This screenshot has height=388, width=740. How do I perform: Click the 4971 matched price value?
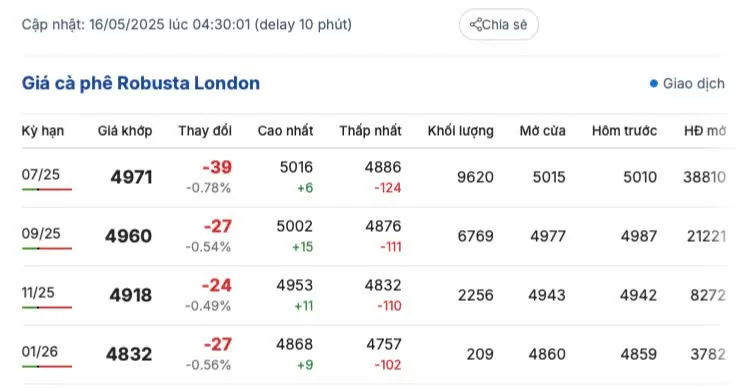(131, 177)
